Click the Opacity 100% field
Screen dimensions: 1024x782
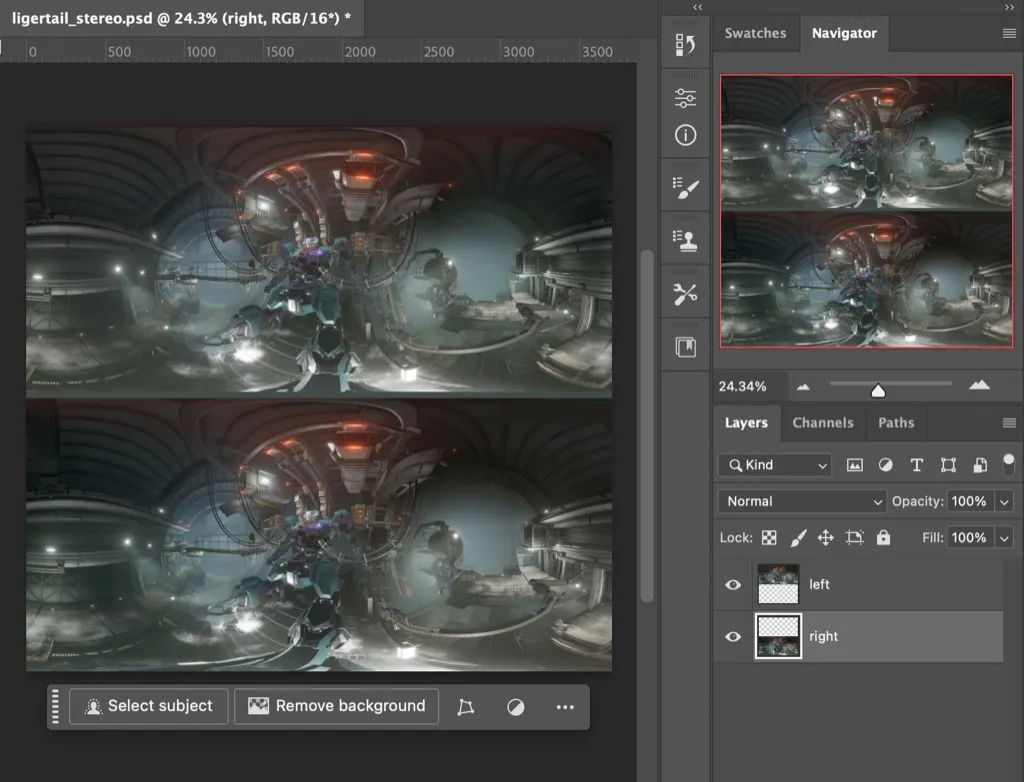tap(970, 502)
